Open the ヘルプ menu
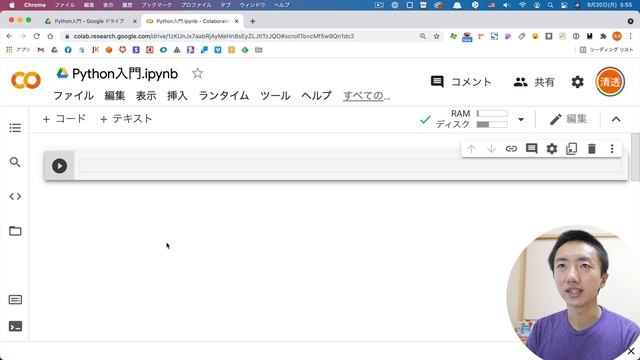640x360 pixels. point(316,96)
